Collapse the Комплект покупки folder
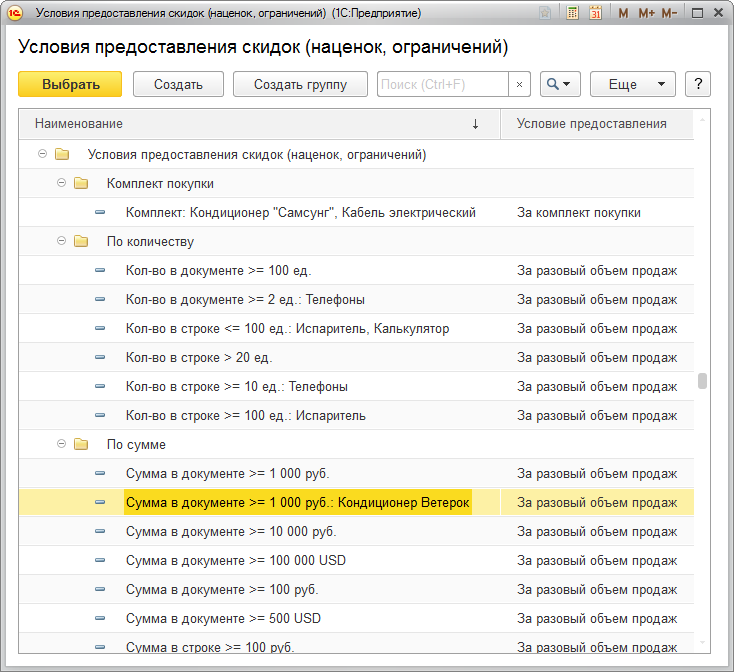The height and width of the screenshot is (672, 734). pyautogui.click(x=62, y=184)
